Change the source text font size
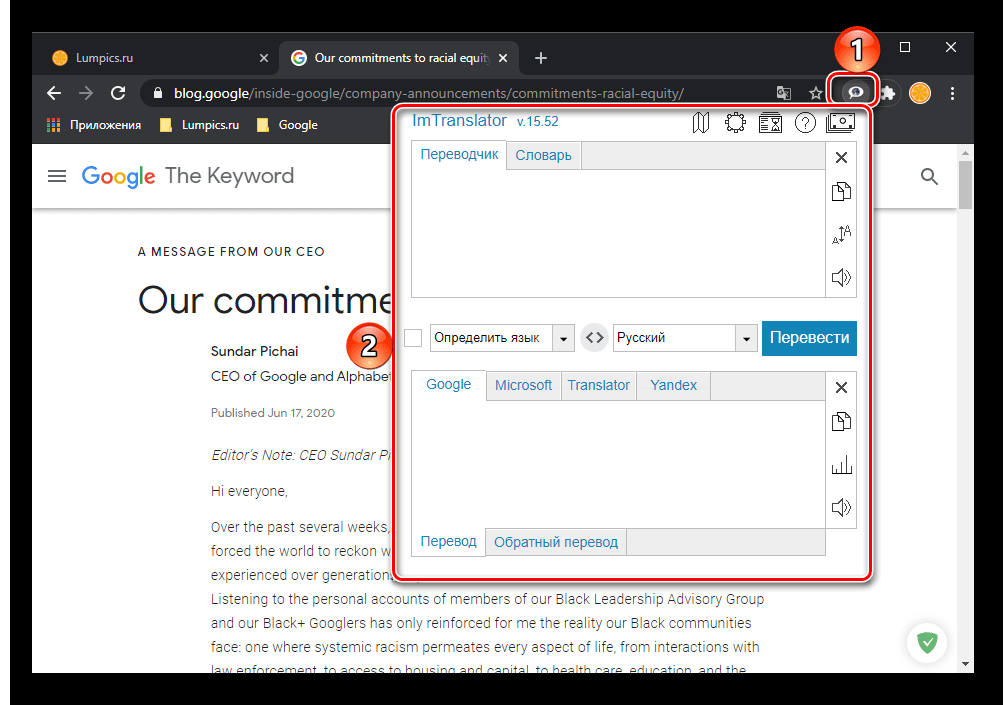This screenshot has width=1006, height=705. click(841, 234)
